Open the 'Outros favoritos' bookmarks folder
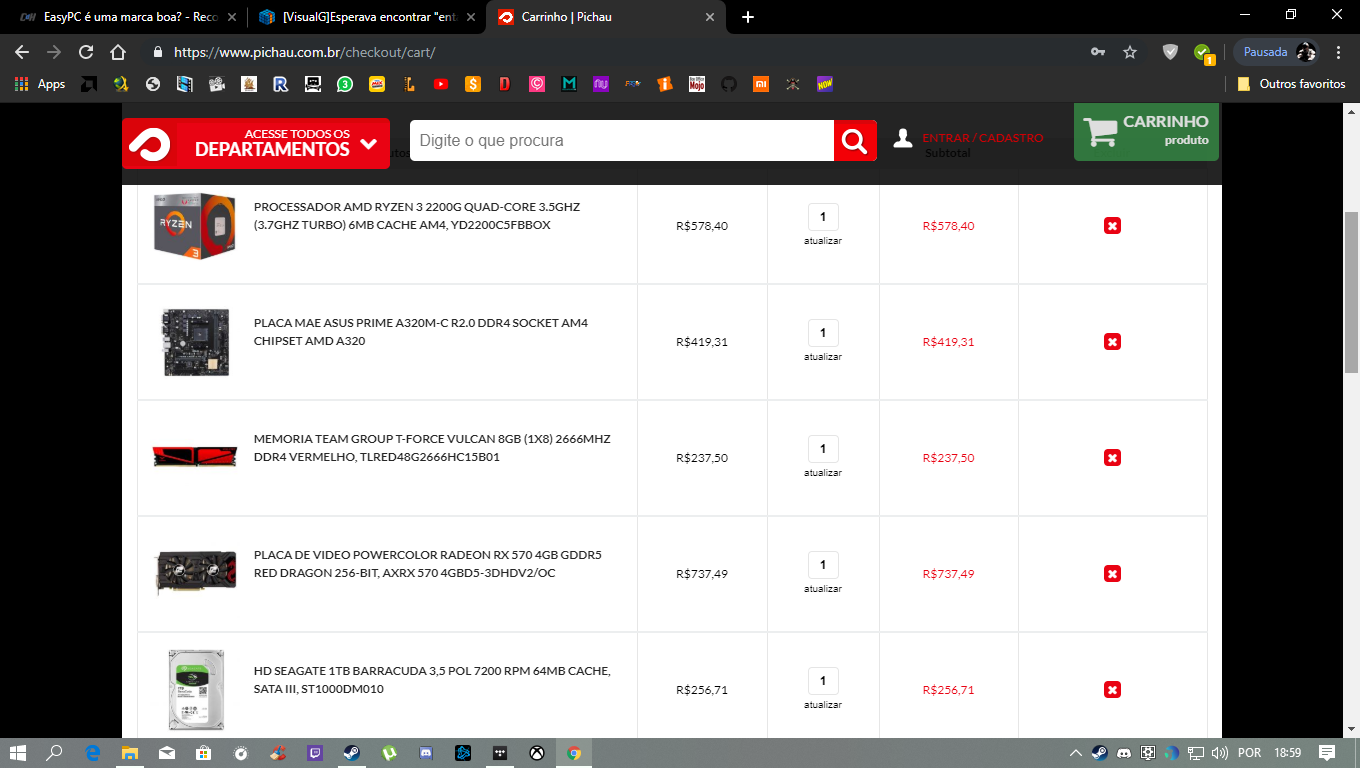Viewport: 1360px width, 768px height. 1291,84
